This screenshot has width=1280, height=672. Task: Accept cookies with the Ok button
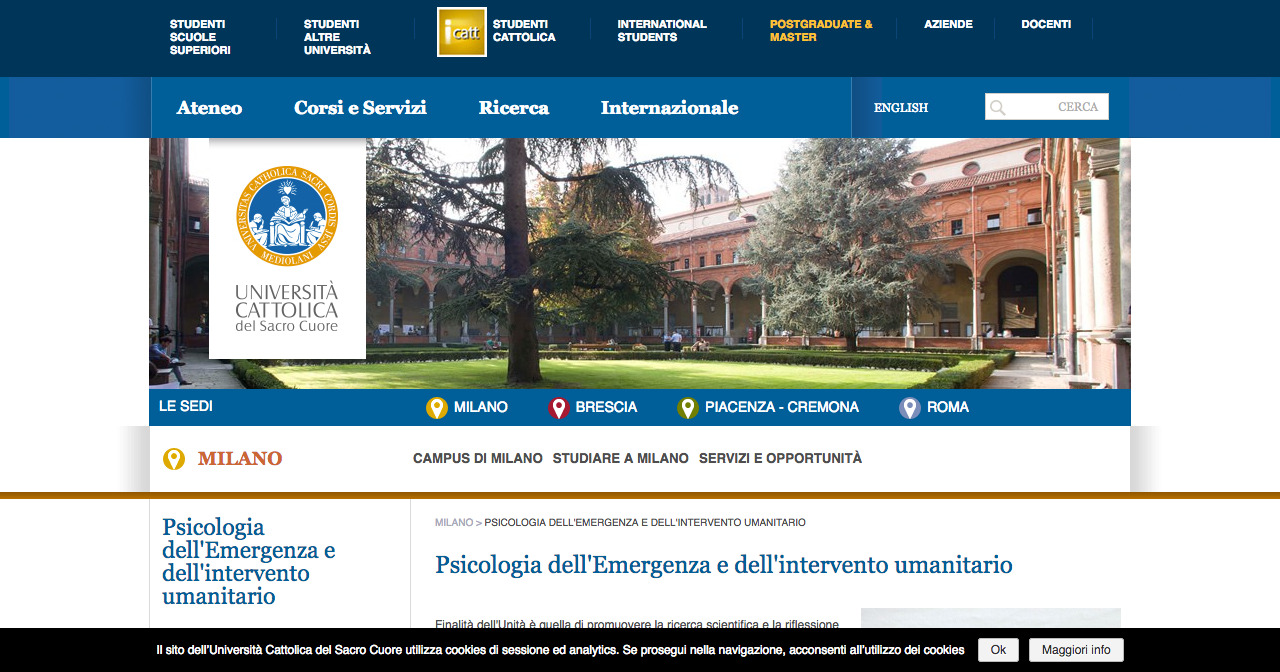point(998,650)
